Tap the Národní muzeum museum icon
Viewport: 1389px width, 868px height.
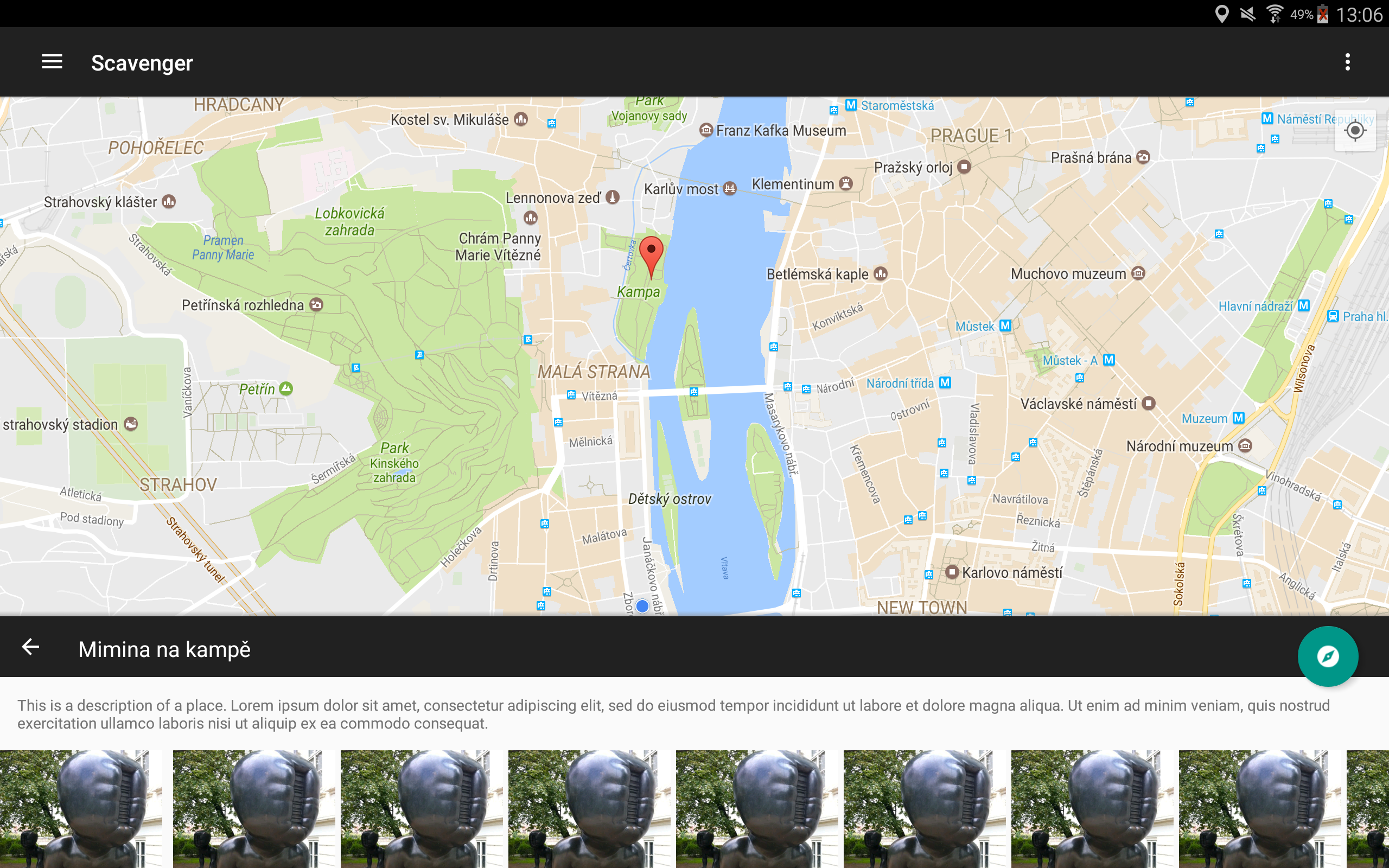click(1245, 445)
